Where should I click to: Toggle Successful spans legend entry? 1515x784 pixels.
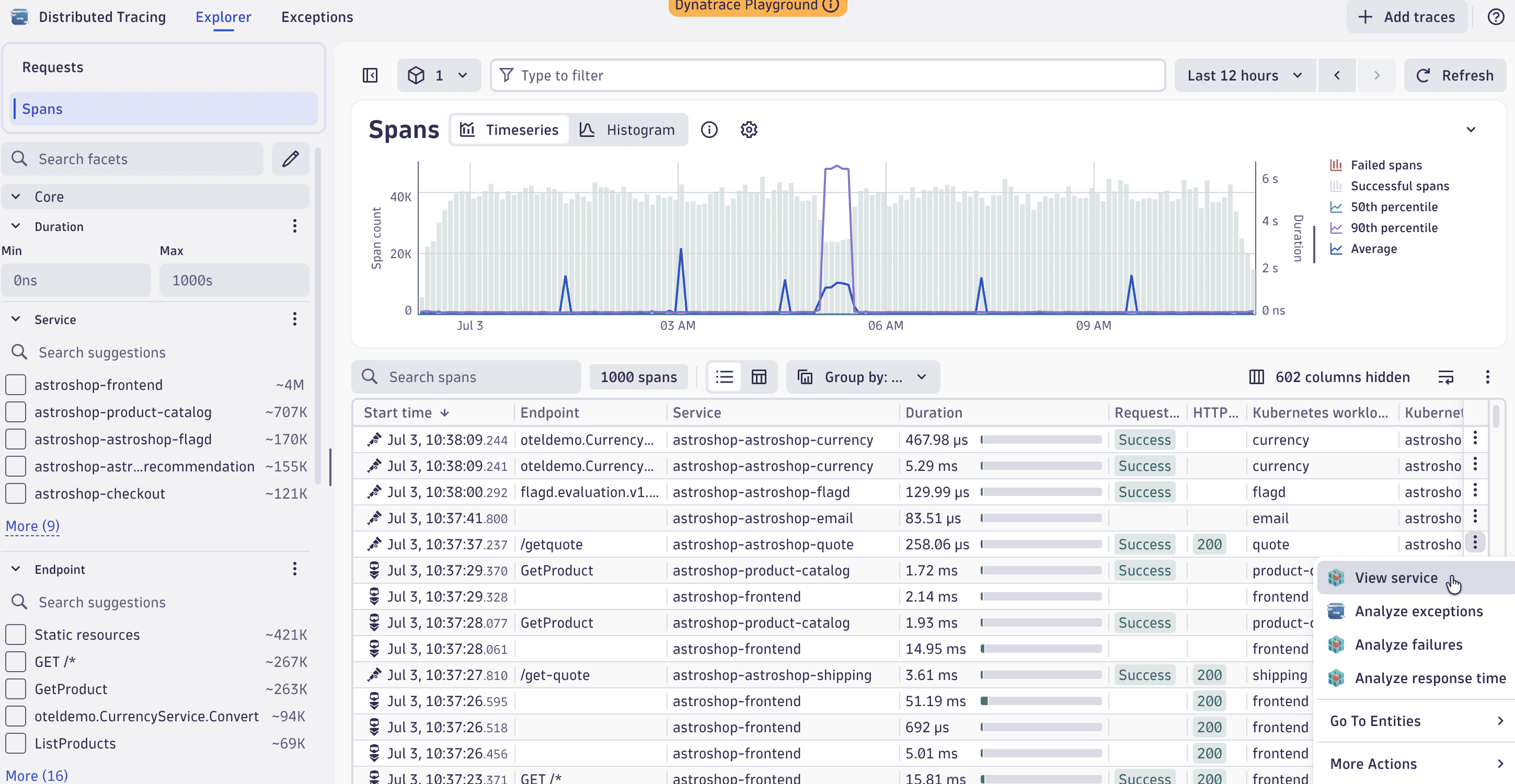1389,186
